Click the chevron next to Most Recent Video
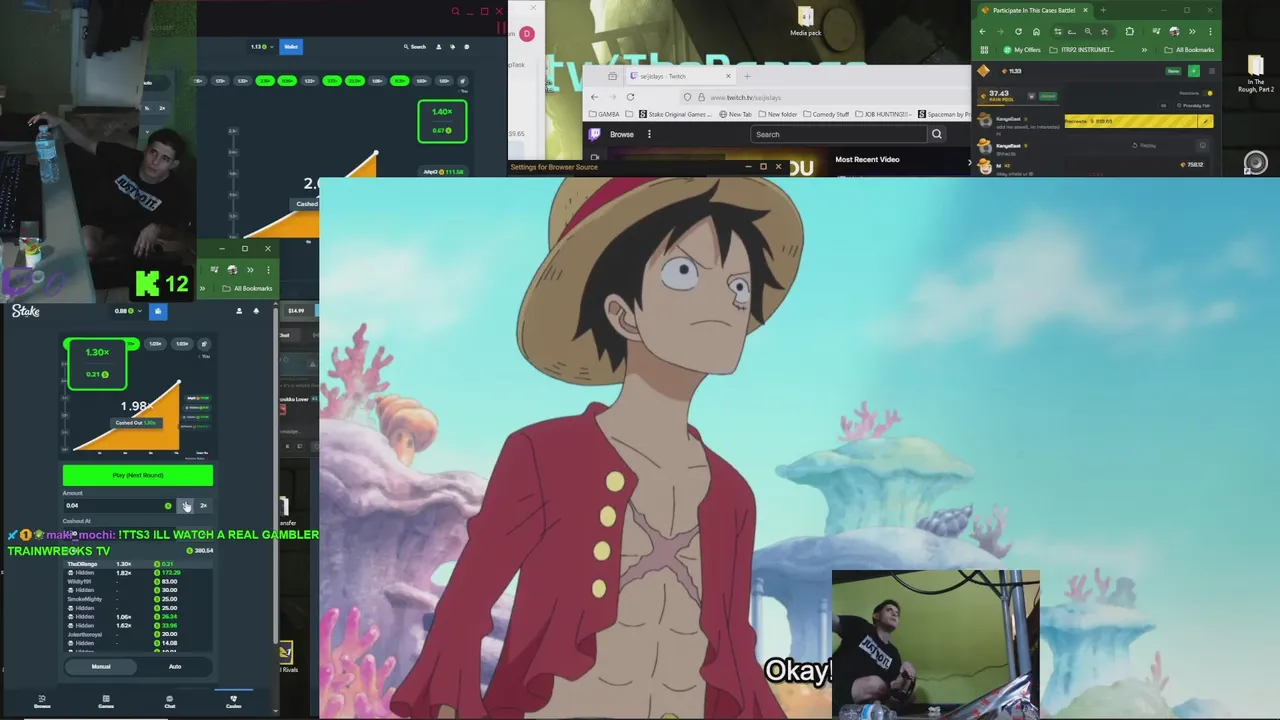The image size is (1280, 720). click(x=969, y=160)
